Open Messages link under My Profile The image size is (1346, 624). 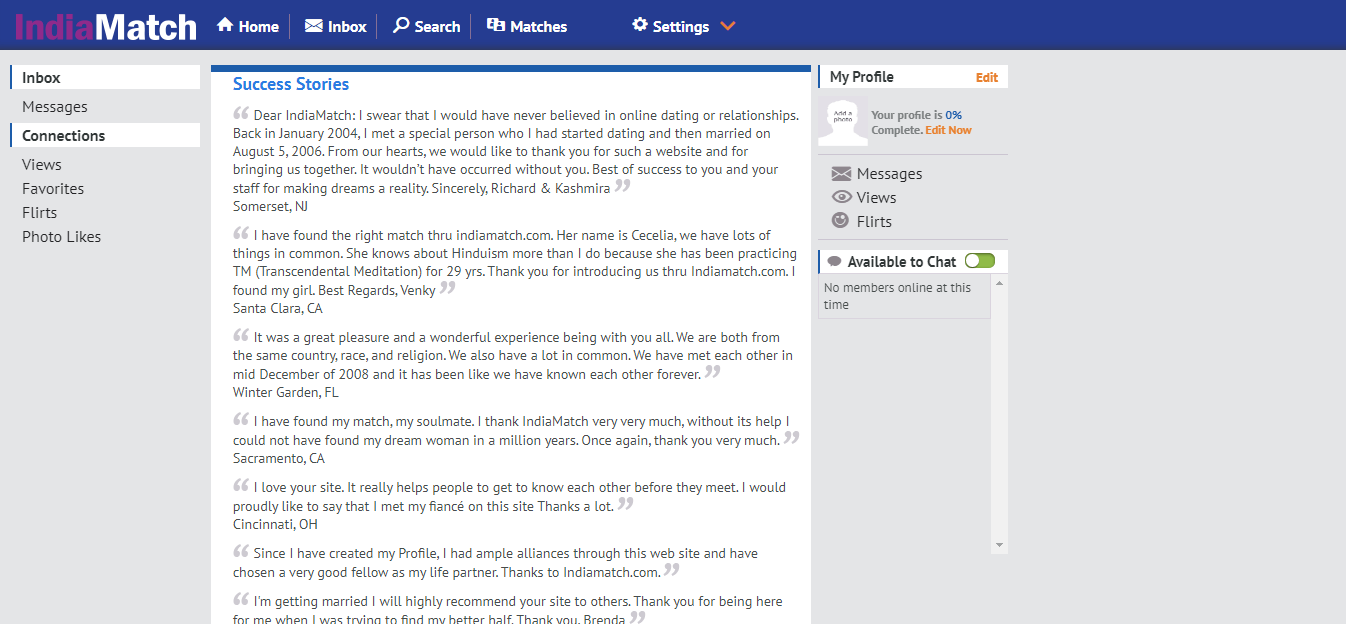(890, 174)
